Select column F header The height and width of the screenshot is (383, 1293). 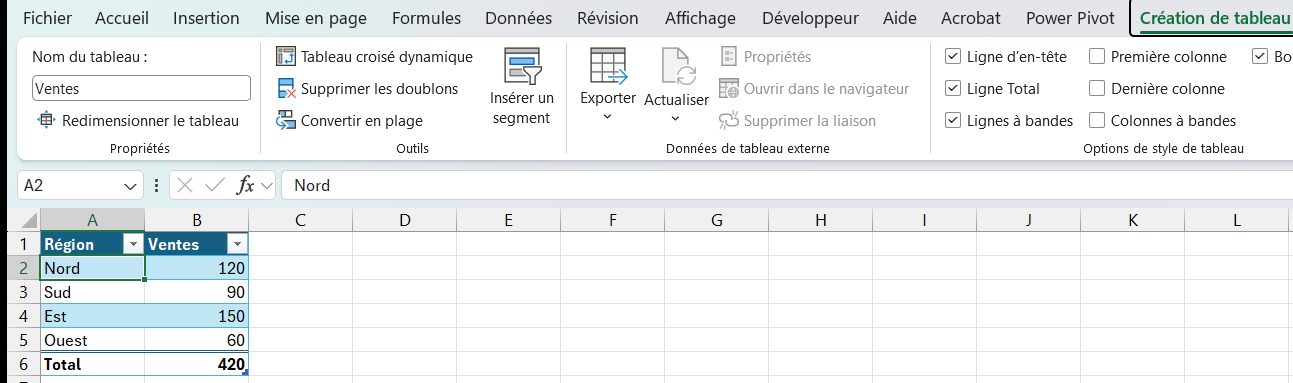(613, 220)
